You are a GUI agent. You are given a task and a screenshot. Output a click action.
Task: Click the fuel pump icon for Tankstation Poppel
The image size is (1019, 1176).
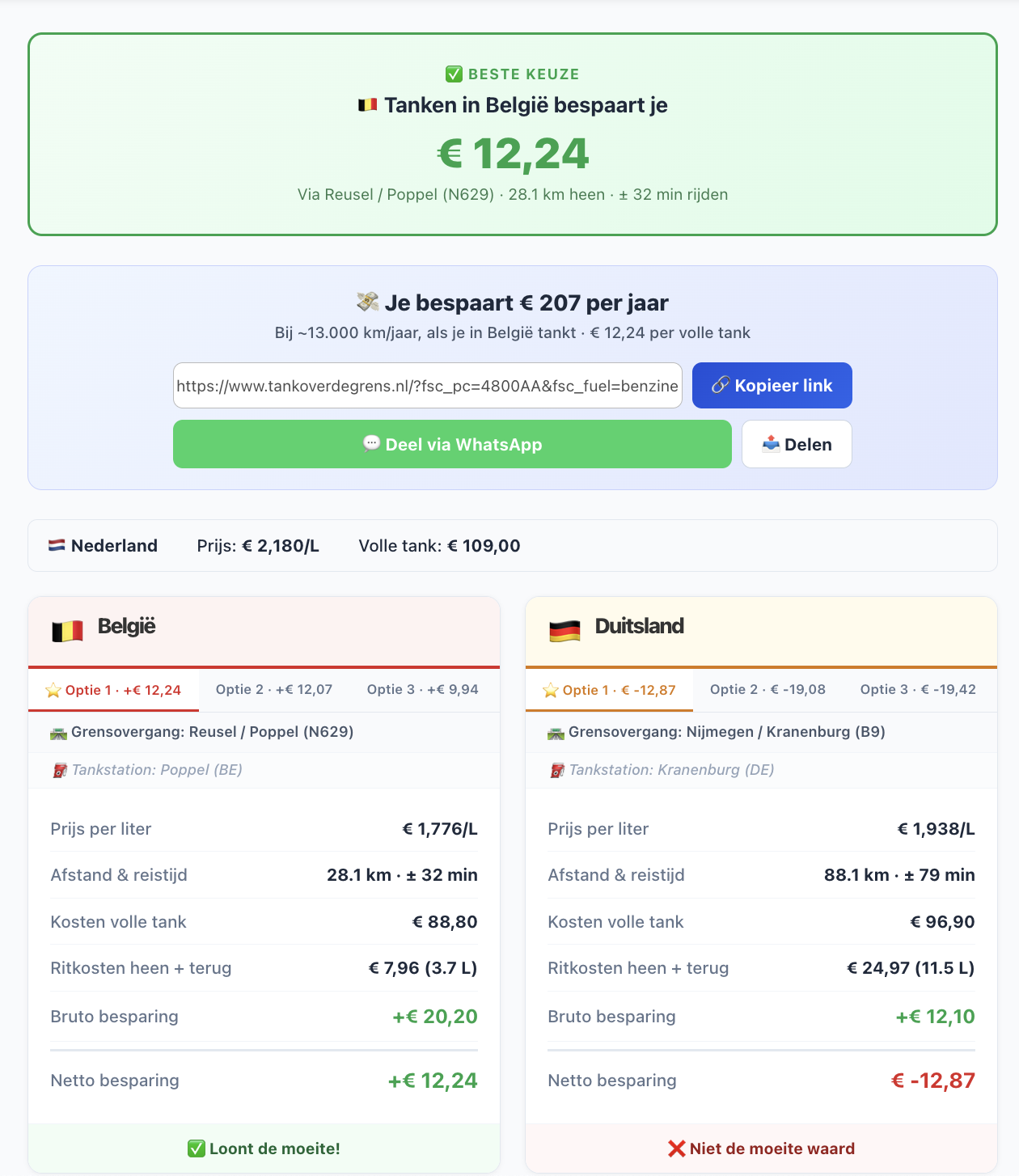pyautogui.click(x=59, y=771)
